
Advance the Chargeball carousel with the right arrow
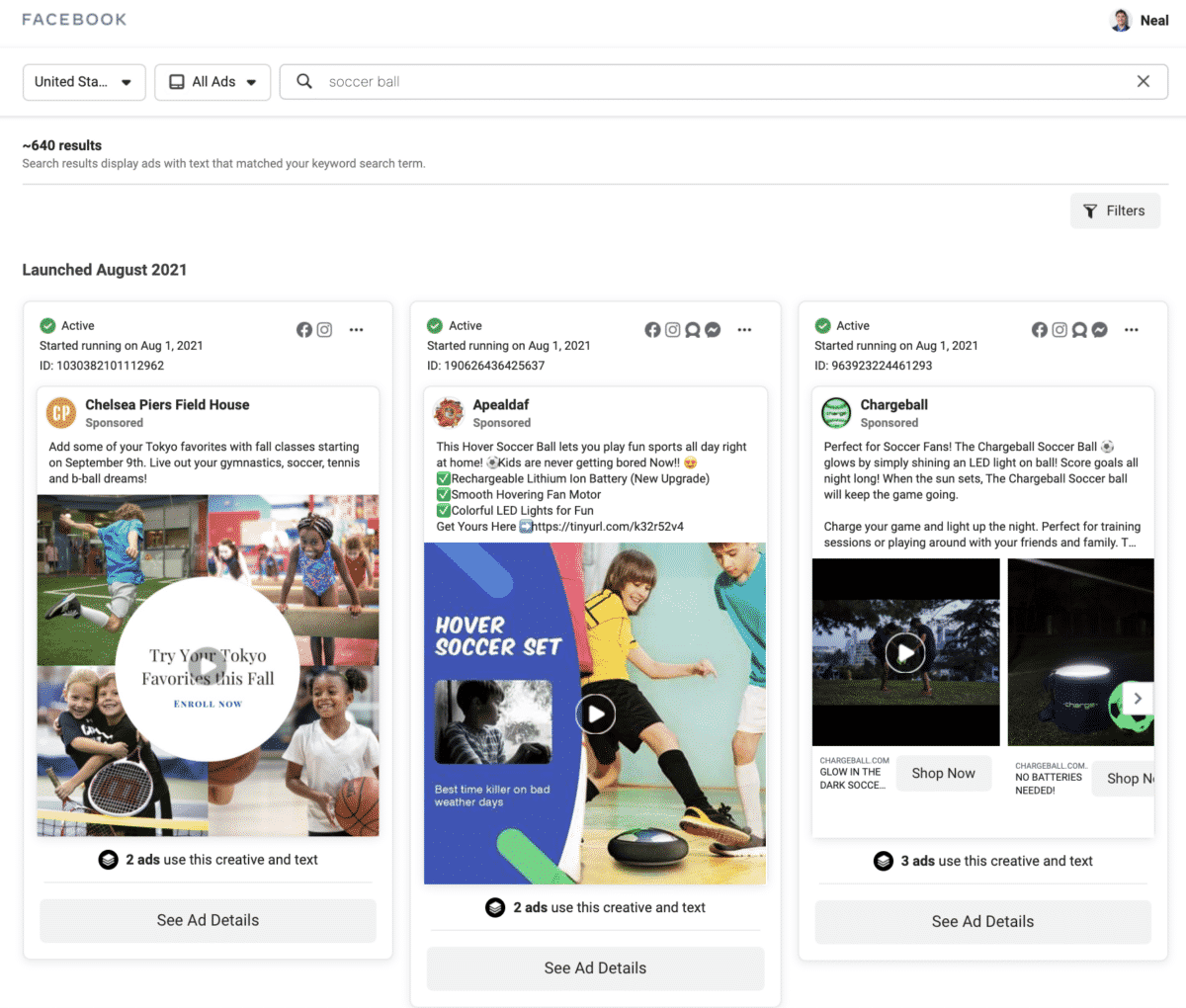pos(1138,698)
